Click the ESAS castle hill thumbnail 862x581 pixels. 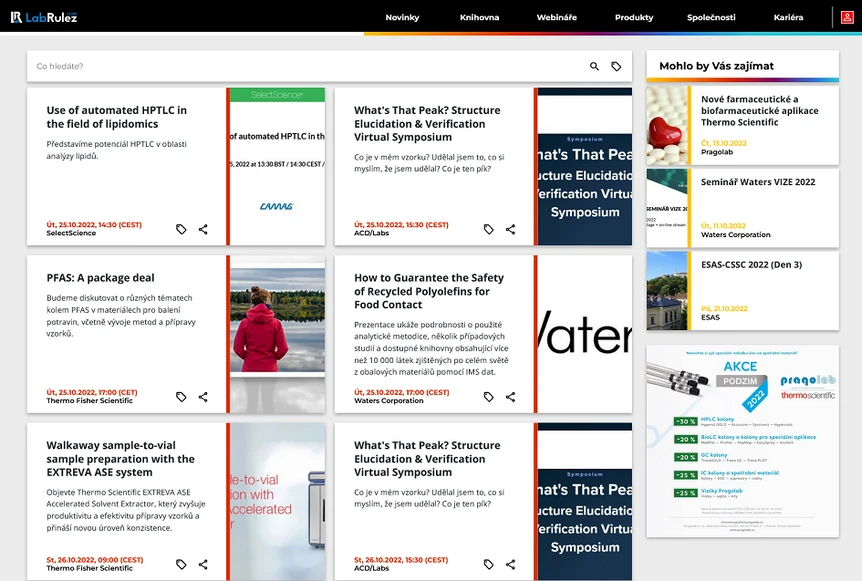(x=667, y=291)
